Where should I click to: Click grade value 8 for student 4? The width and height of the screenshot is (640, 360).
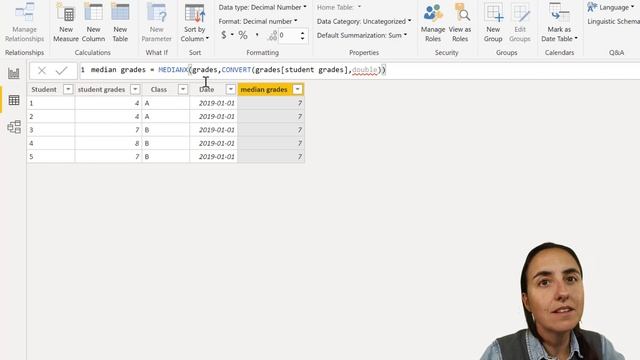click(x=108, y=143)
